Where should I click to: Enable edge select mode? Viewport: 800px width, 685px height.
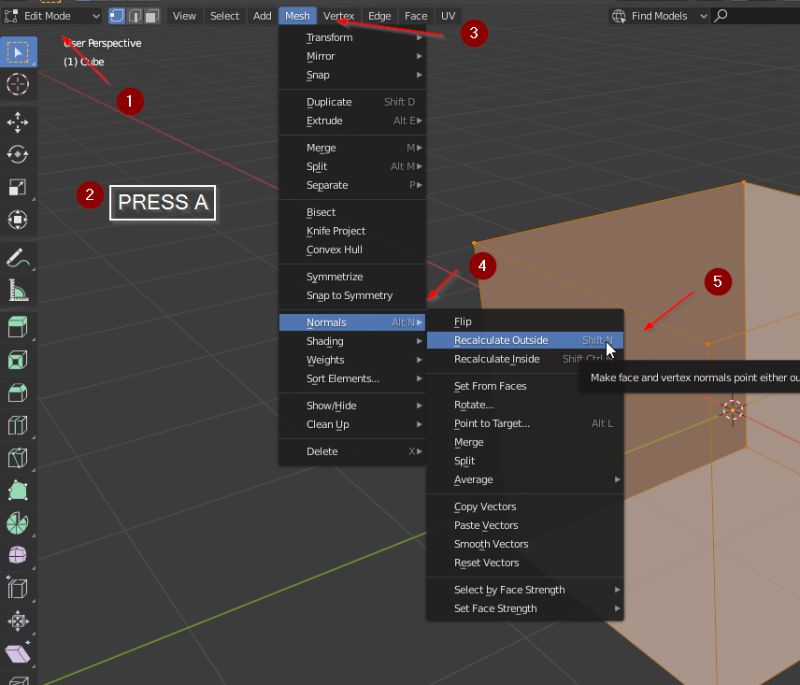tap(134, 16)
